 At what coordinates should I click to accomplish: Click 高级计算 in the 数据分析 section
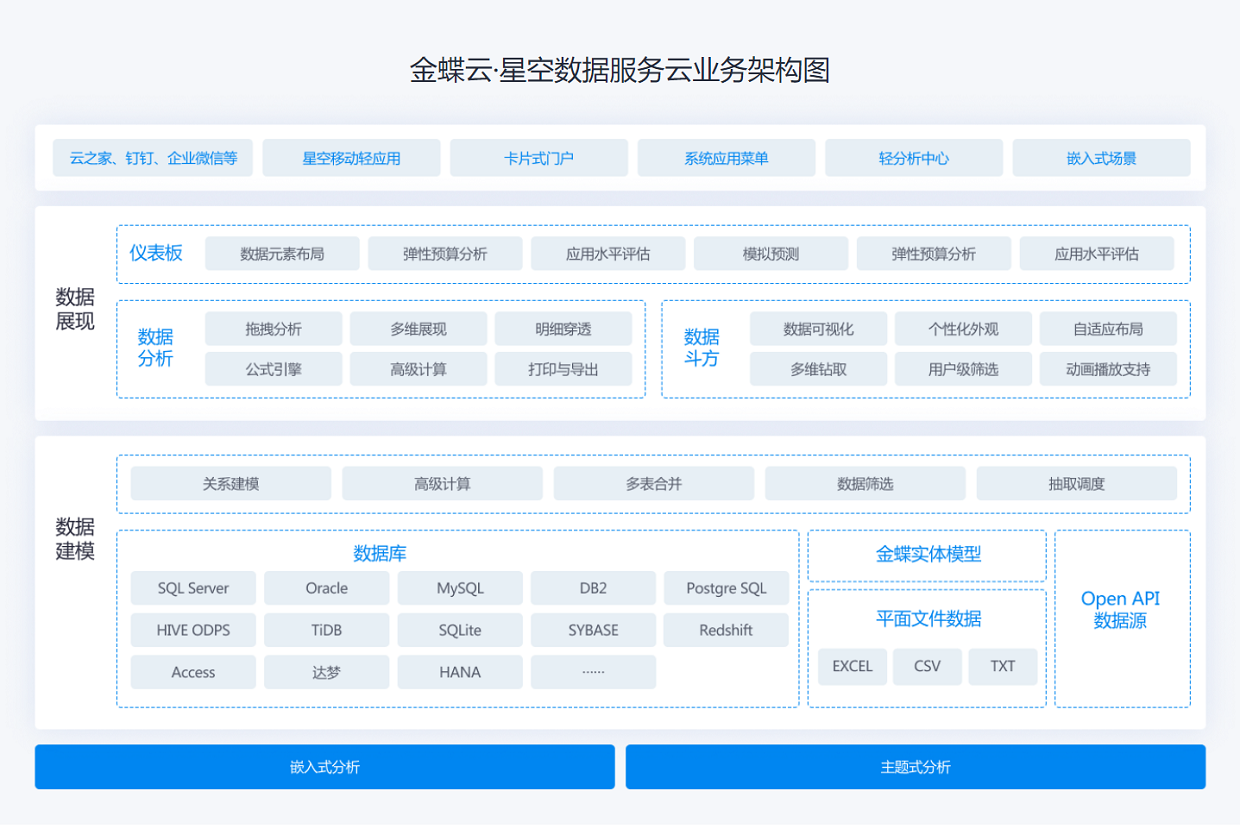pos(418,369)
